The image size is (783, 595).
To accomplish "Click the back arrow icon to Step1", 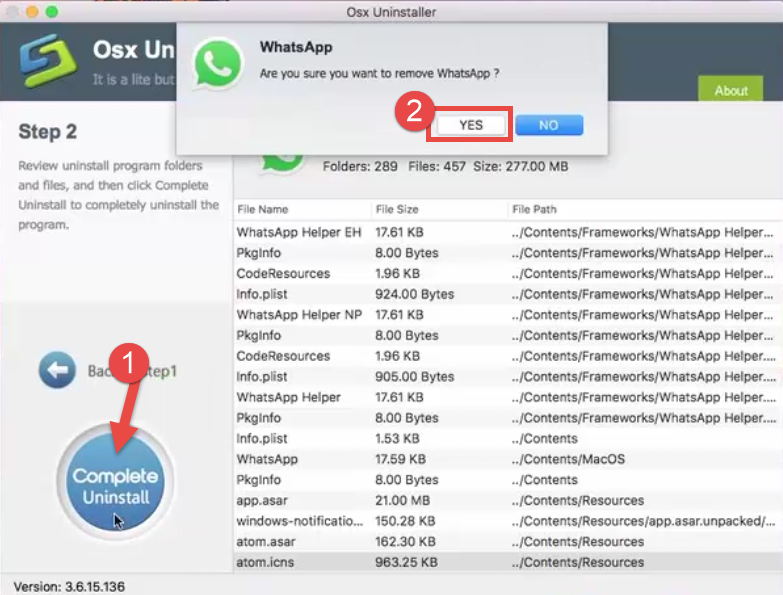I will point(57,370).
